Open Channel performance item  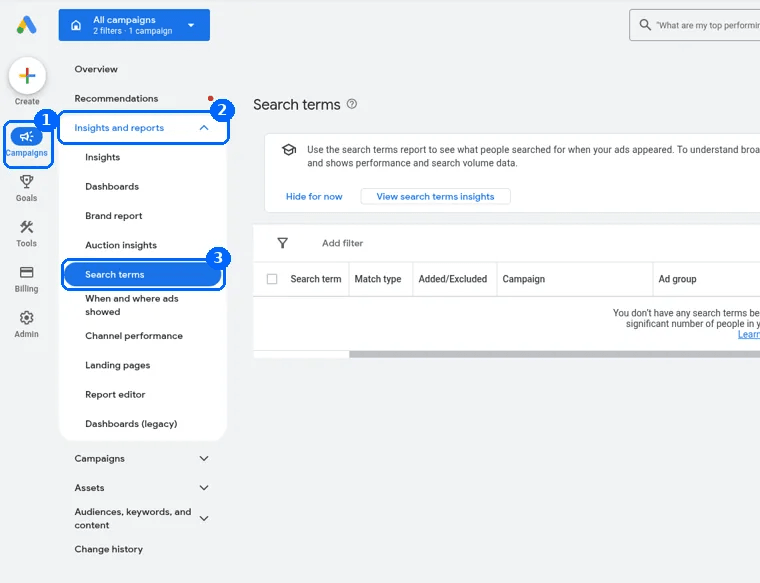[x=134, y=336]
